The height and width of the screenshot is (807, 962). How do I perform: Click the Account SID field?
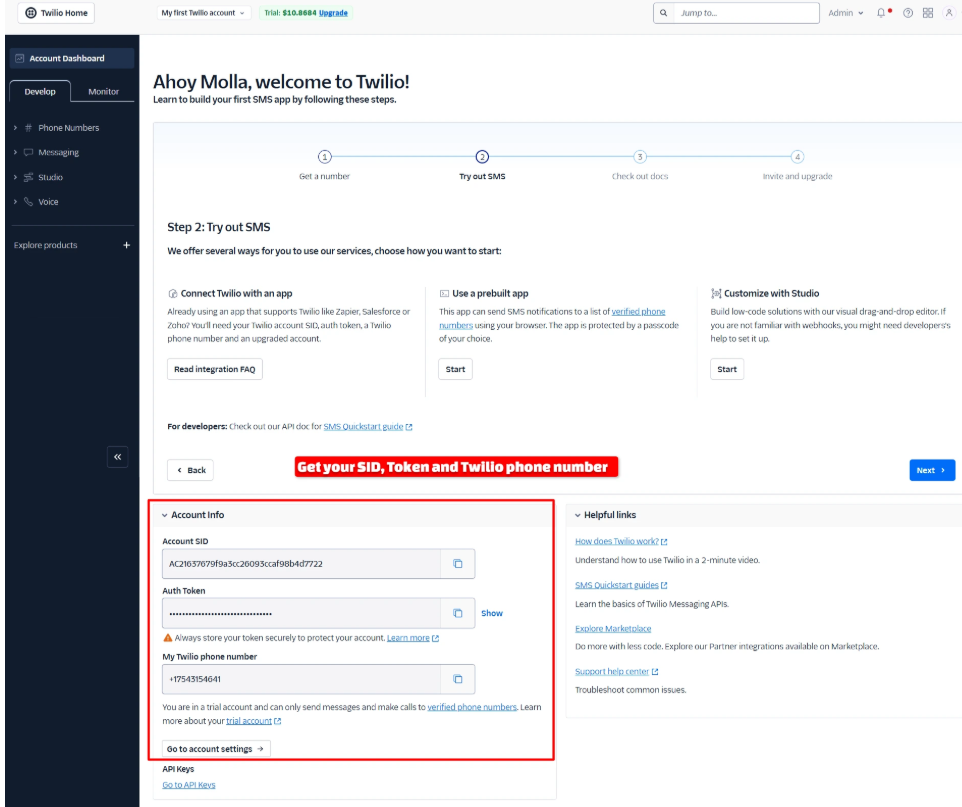[301, 563]
